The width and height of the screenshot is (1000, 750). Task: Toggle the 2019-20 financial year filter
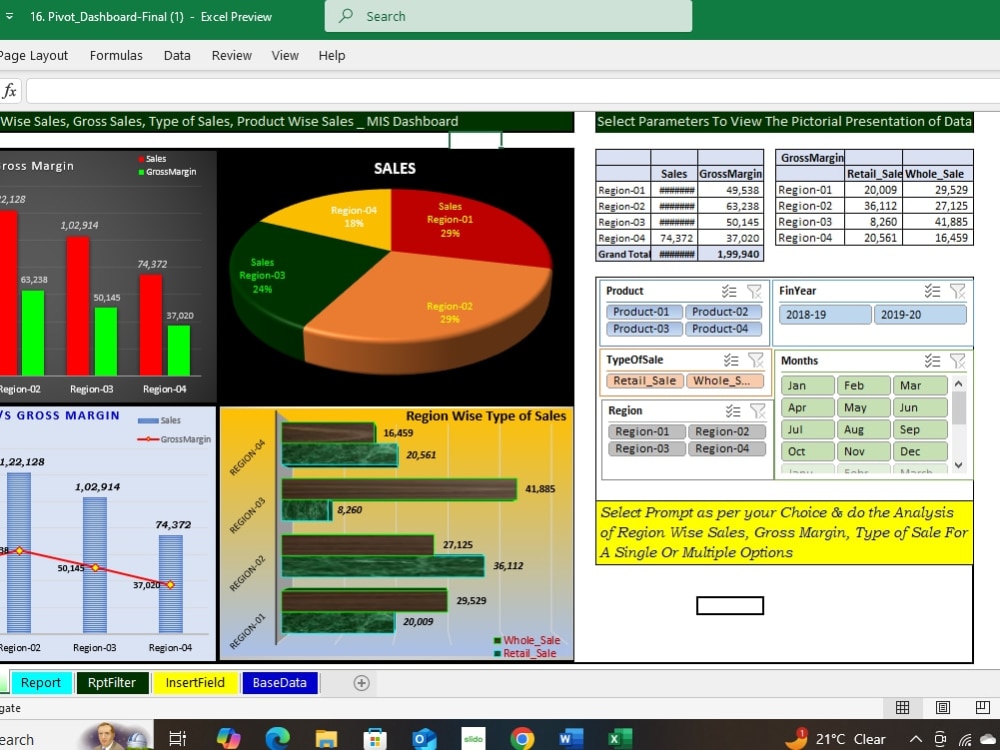(920, 313)
